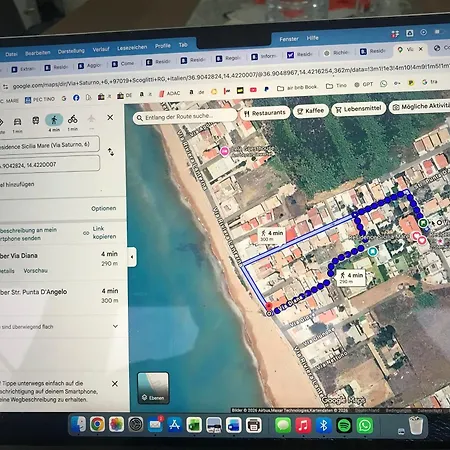Open WhatsApp from the Dock
The image size is (450, 450).
pos(365,426)
